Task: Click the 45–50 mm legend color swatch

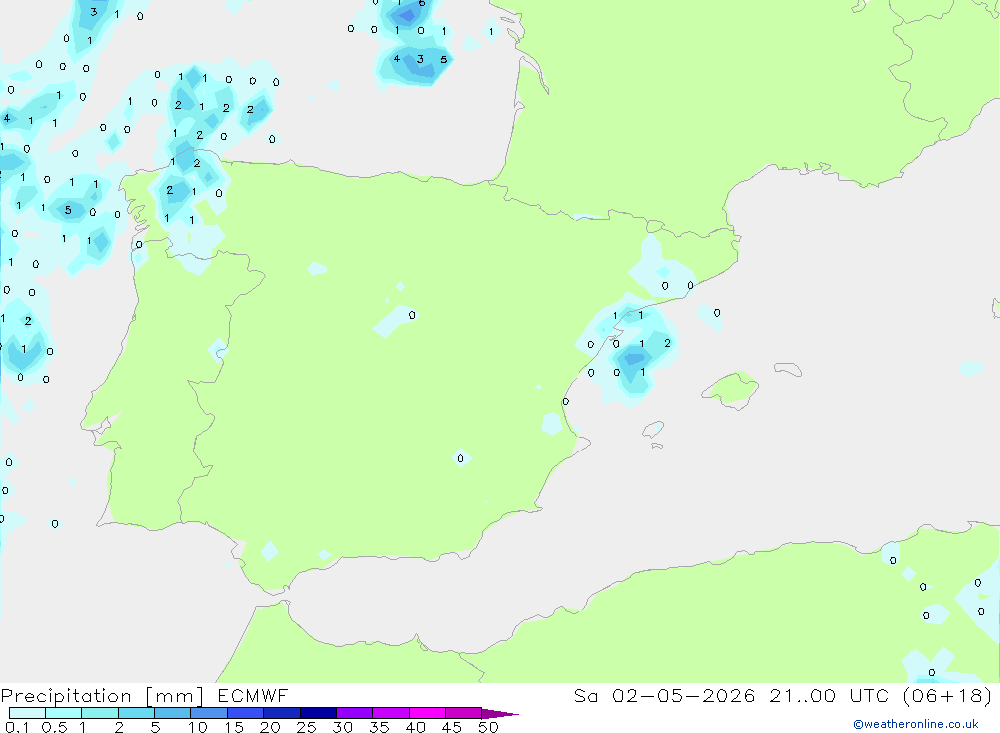Action: (464, 713)
